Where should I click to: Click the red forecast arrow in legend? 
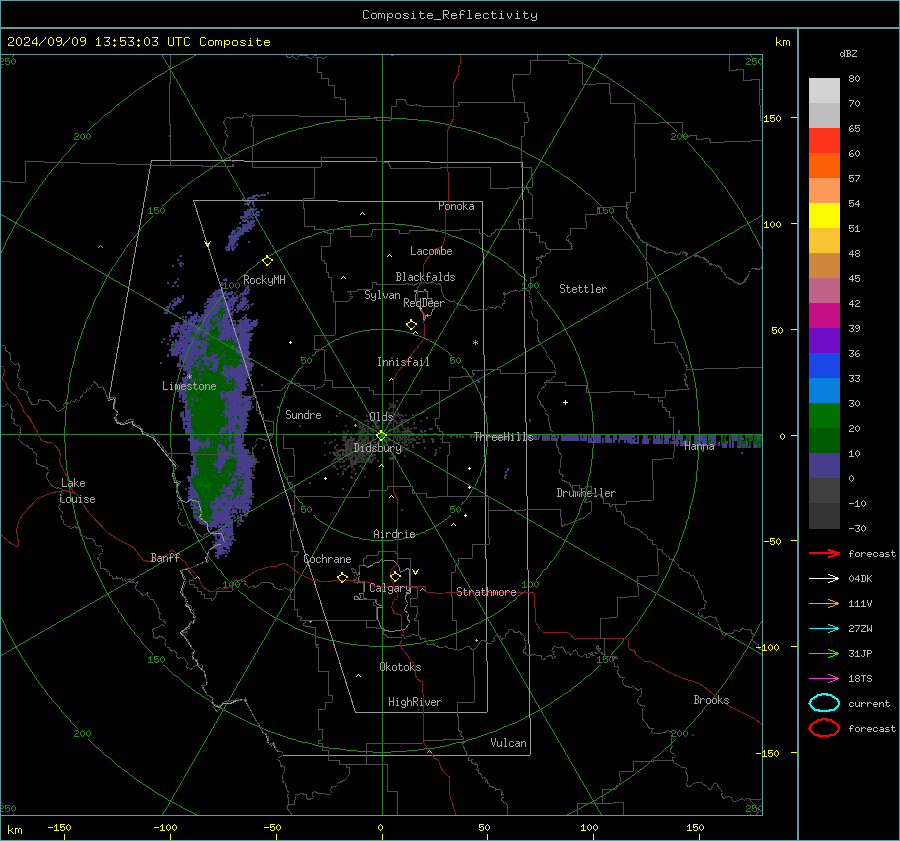[x=824, y=553]
